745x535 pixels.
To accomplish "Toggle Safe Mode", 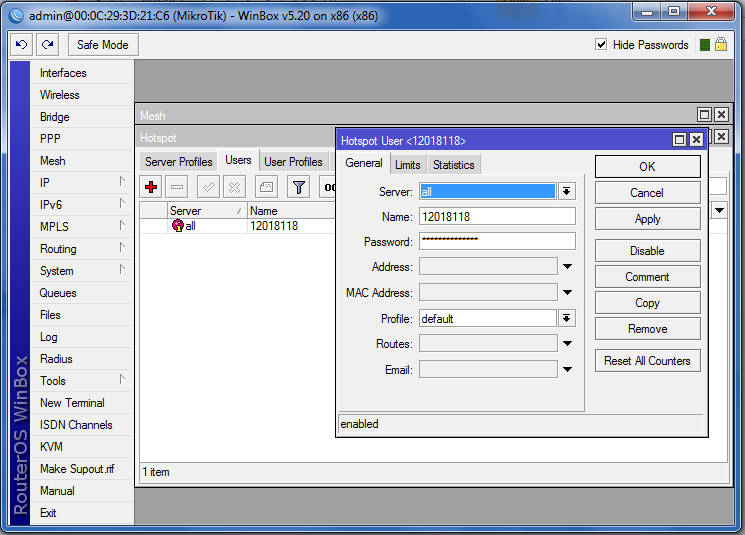I will [x=103, y=45].
